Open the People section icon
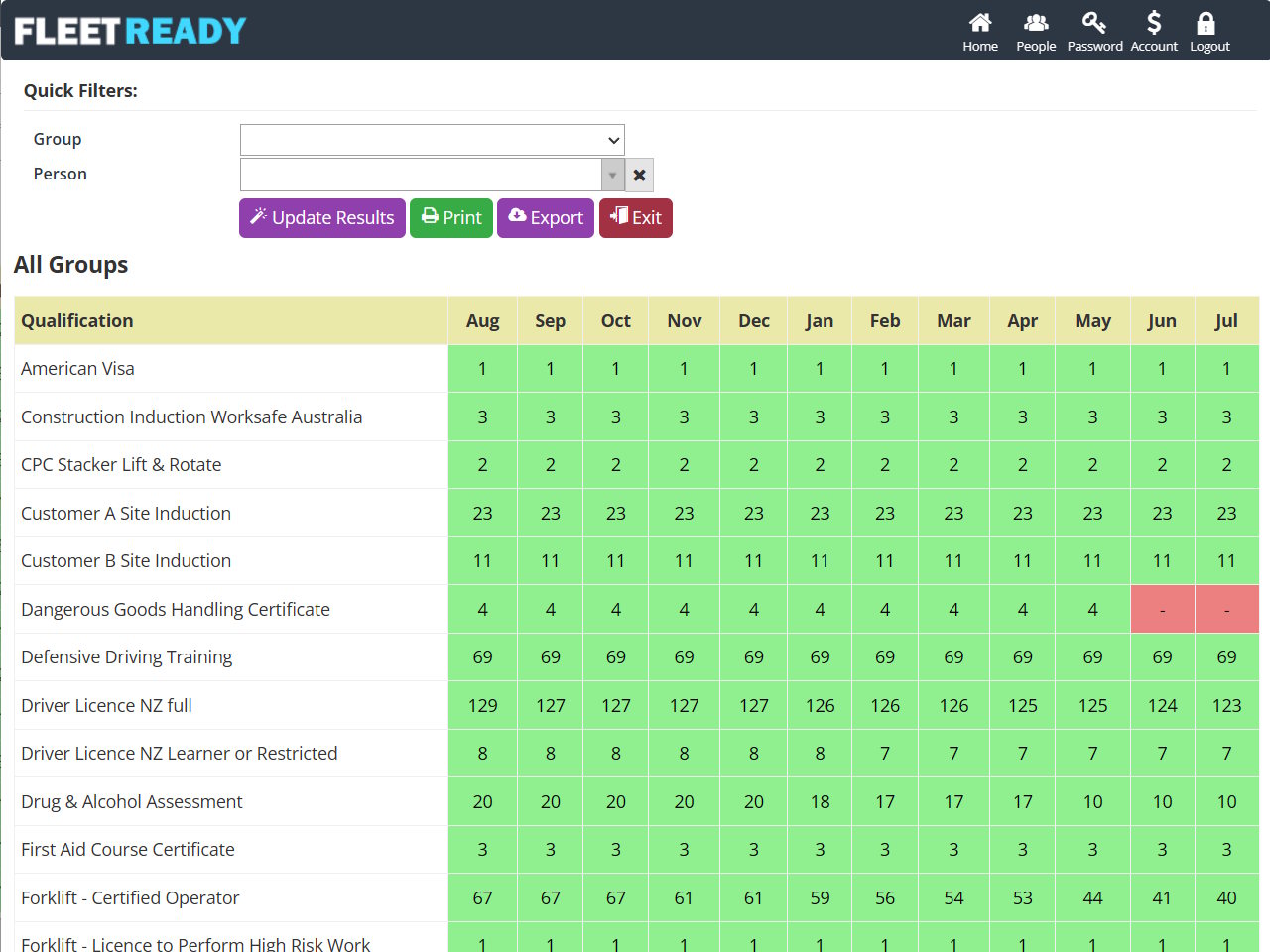Screen dimensions: 1270x952 (1036, 23)
